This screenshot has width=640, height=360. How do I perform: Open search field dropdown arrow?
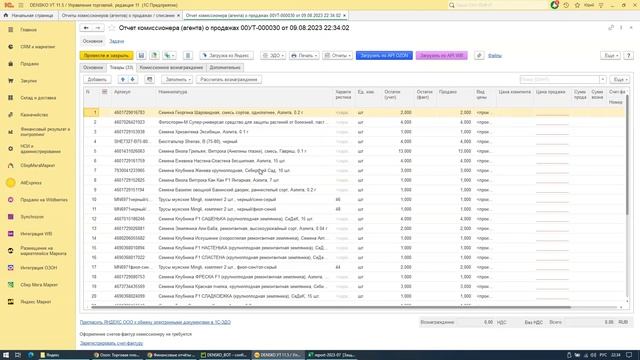(602, 80)
